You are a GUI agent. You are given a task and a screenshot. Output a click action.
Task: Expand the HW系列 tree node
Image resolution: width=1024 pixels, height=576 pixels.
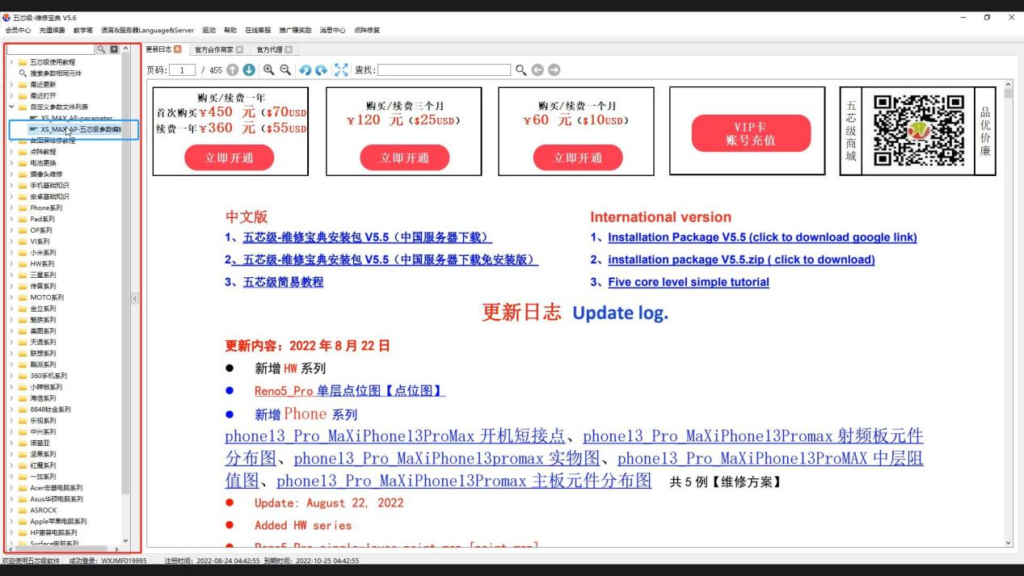point(11,264)
